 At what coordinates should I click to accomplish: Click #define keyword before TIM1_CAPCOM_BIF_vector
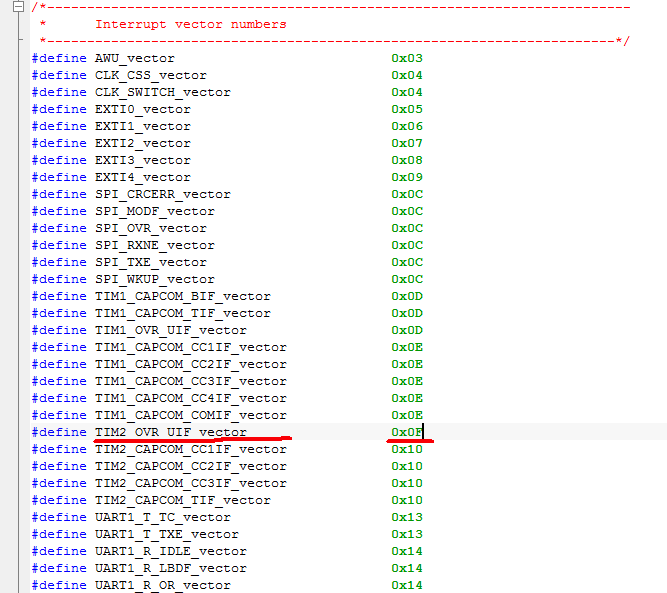(59, 296)
